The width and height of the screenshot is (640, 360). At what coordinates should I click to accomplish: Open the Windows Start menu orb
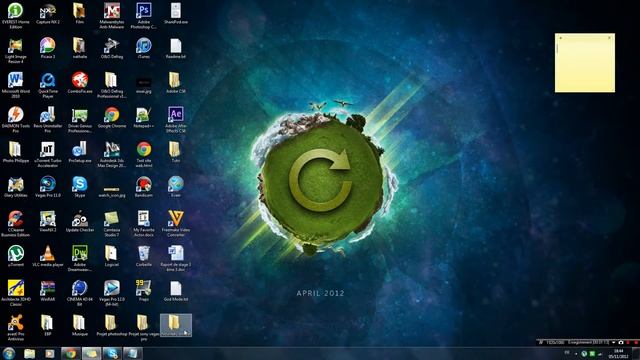click(x=9, y=353)
